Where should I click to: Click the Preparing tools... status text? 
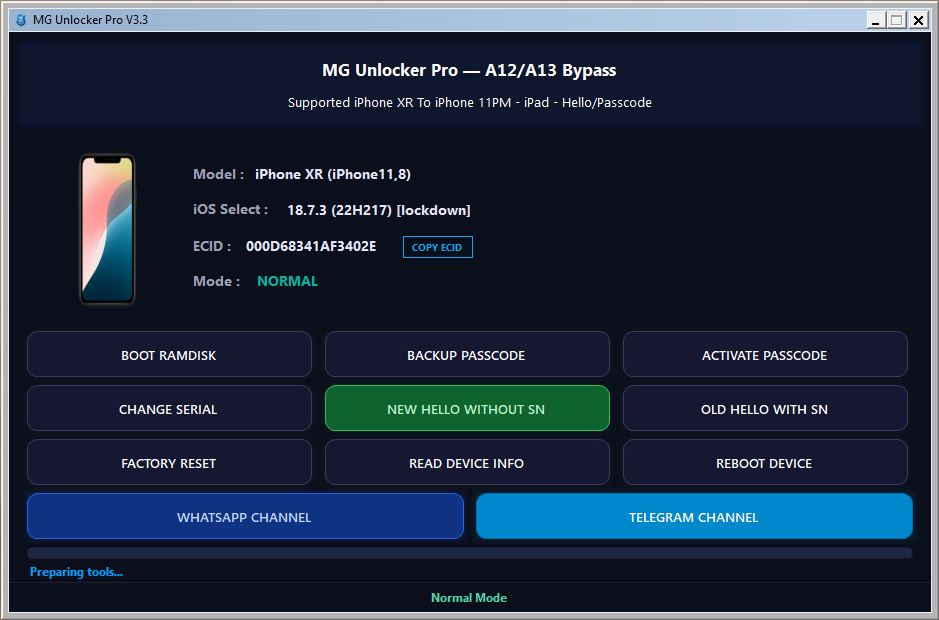tap(76, 571)
